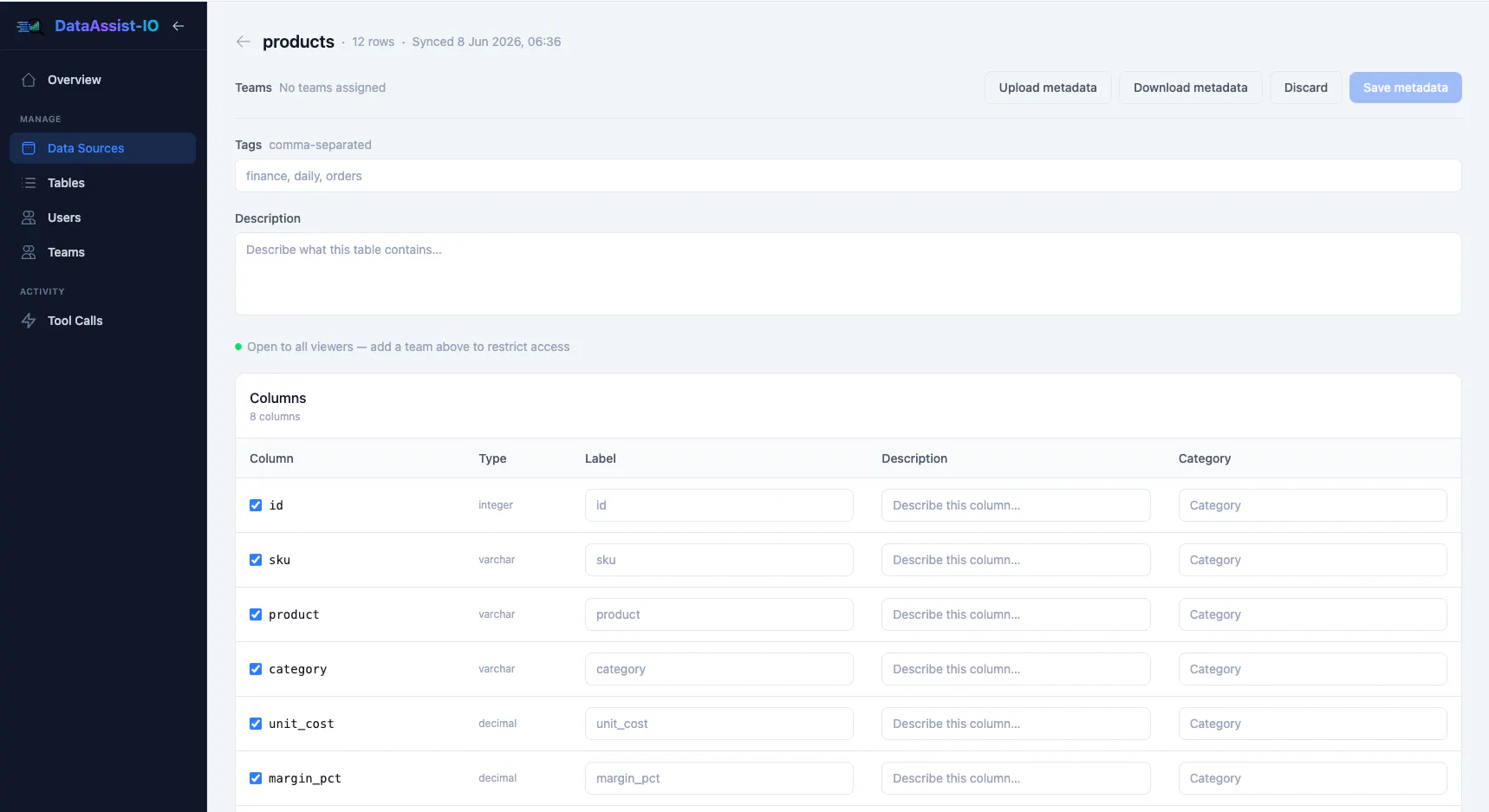Click Download metadata button
The width and height of the screenshot is (1489, 812).
point(1191,88)
